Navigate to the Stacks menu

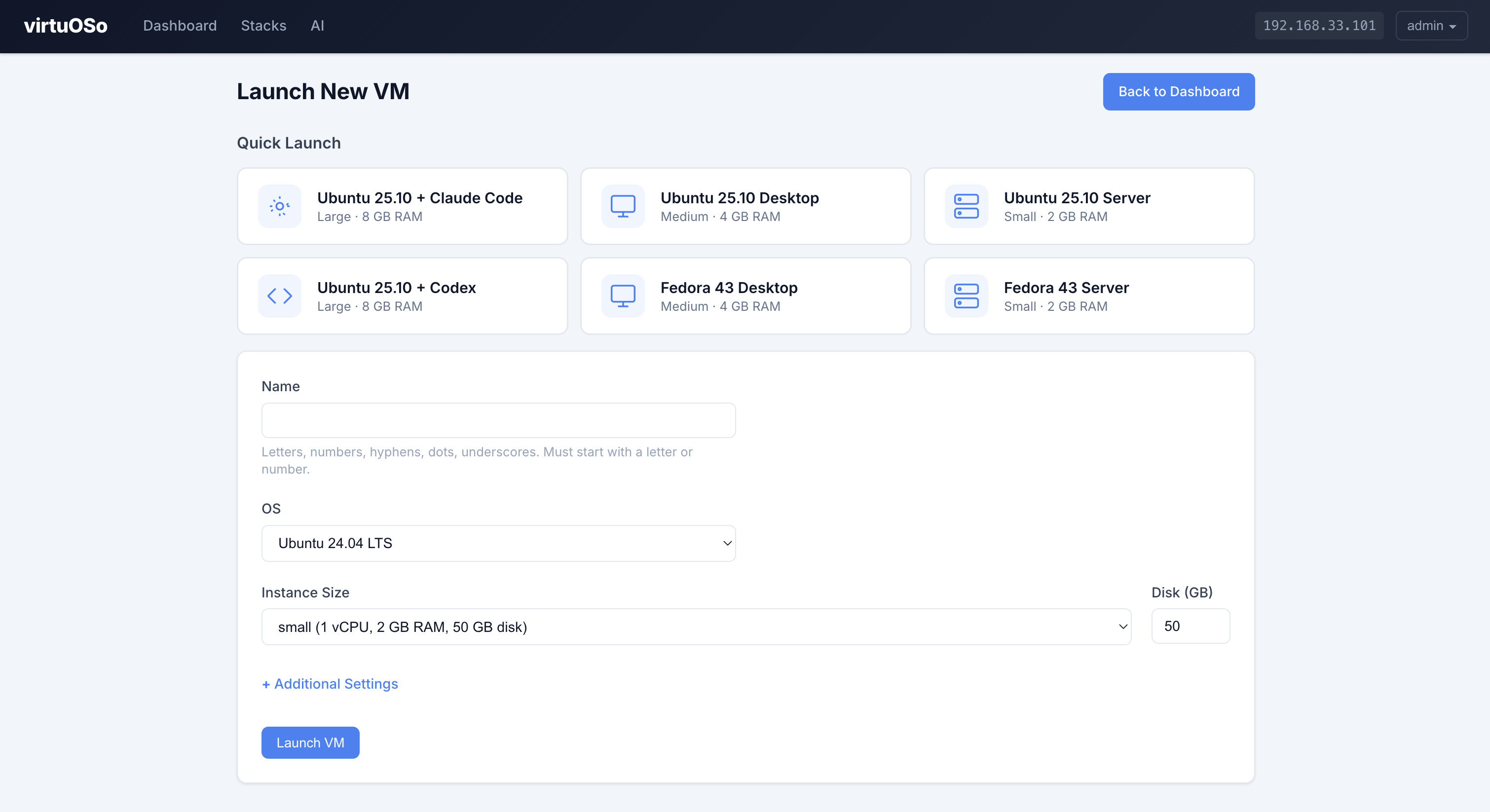(x=264, y=26)
